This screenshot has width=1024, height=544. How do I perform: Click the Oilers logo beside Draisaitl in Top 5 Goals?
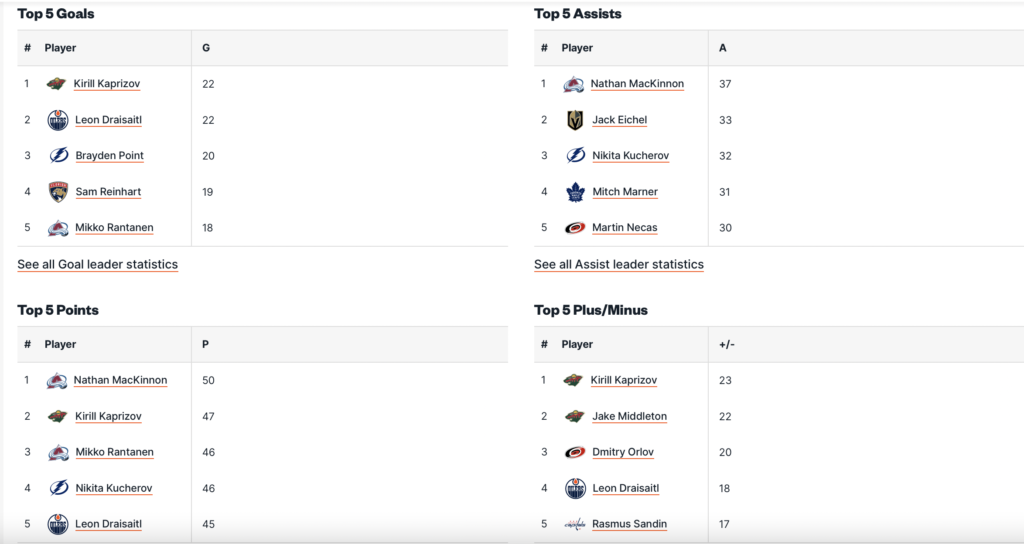[x=58, y=120]
